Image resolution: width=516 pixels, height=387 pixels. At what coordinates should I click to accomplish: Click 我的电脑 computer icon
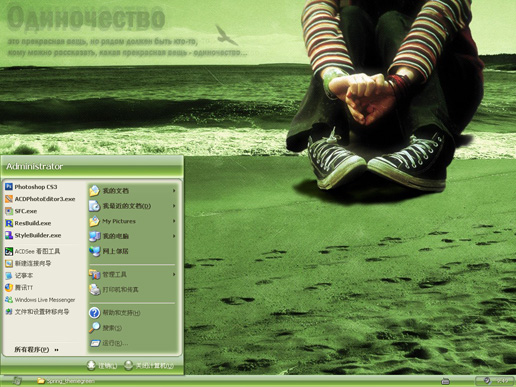pos(94,236)
